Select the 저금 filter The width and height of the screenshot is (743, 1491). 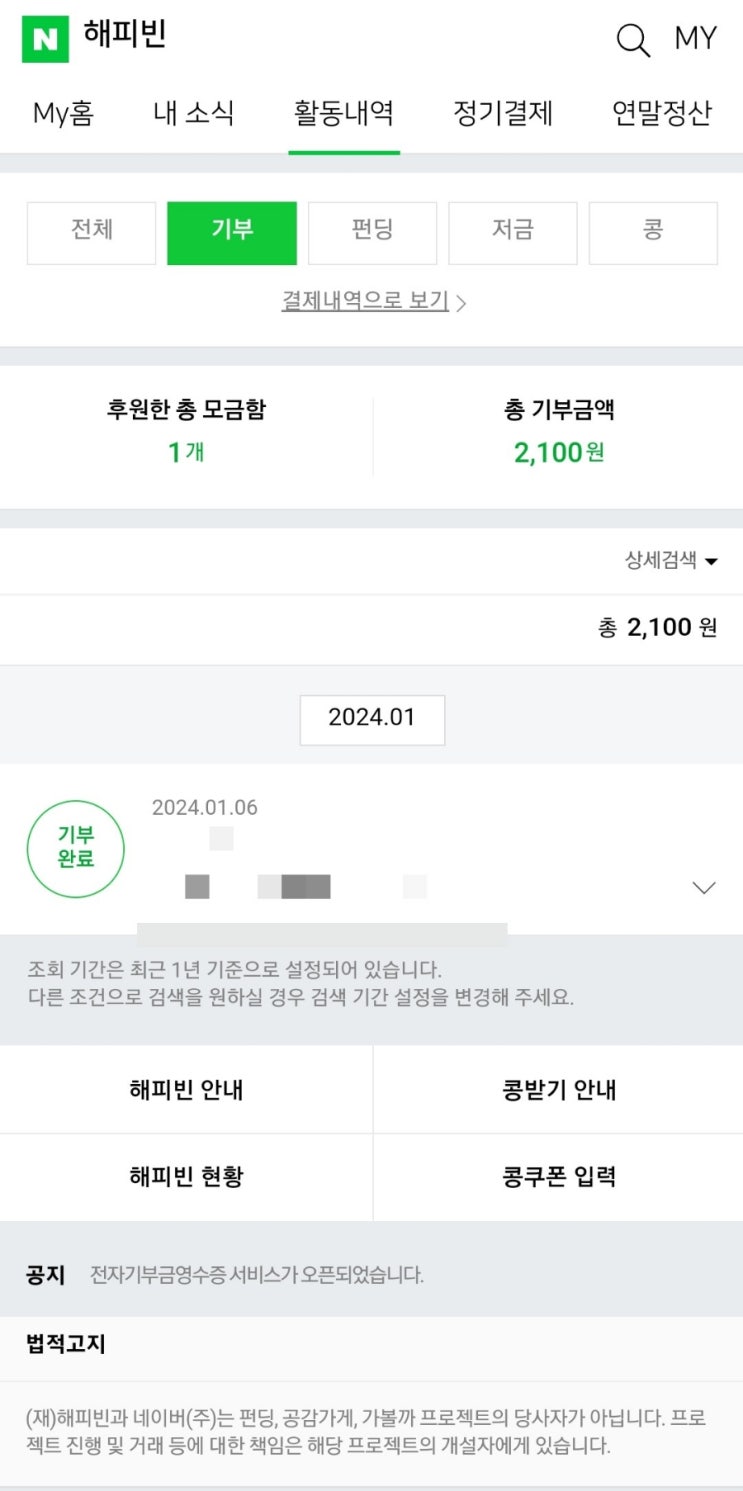(x=512, y=232)
